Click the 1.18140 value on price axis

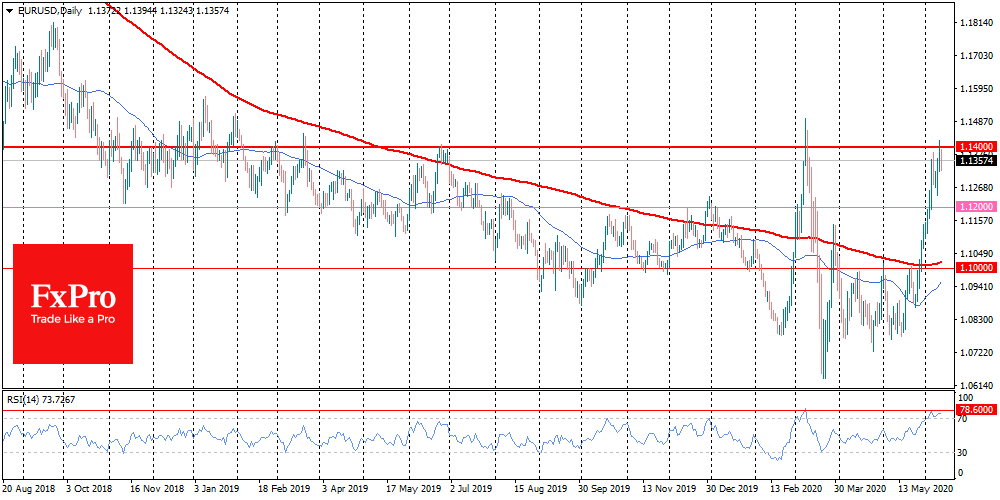click(975, 22)
